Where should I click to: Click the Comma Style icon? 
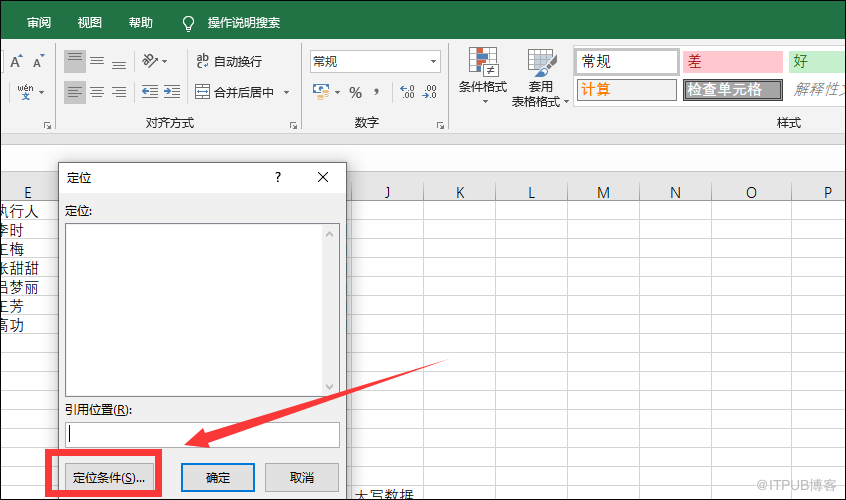(x=377, y=92)
